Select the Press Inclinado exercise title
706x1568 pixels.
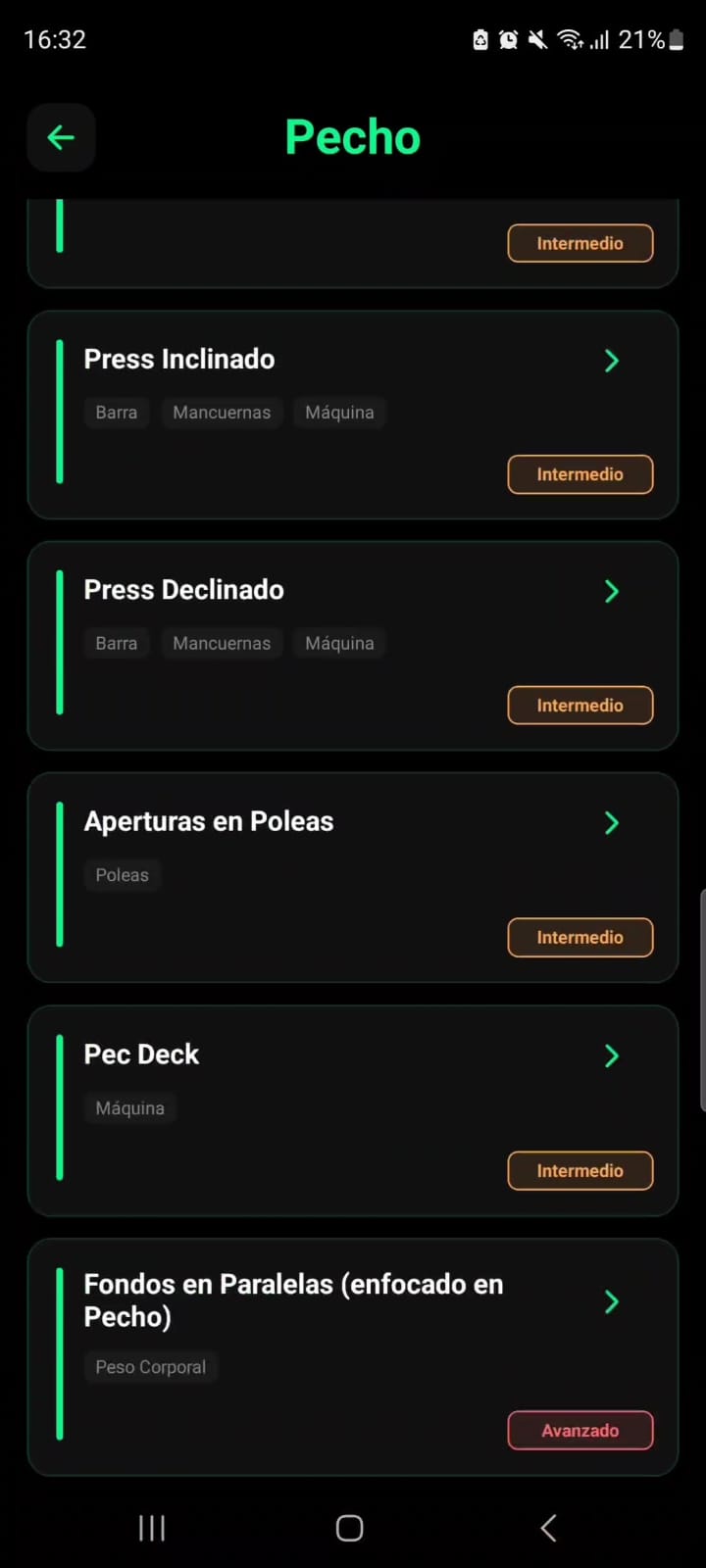(179, 359)
